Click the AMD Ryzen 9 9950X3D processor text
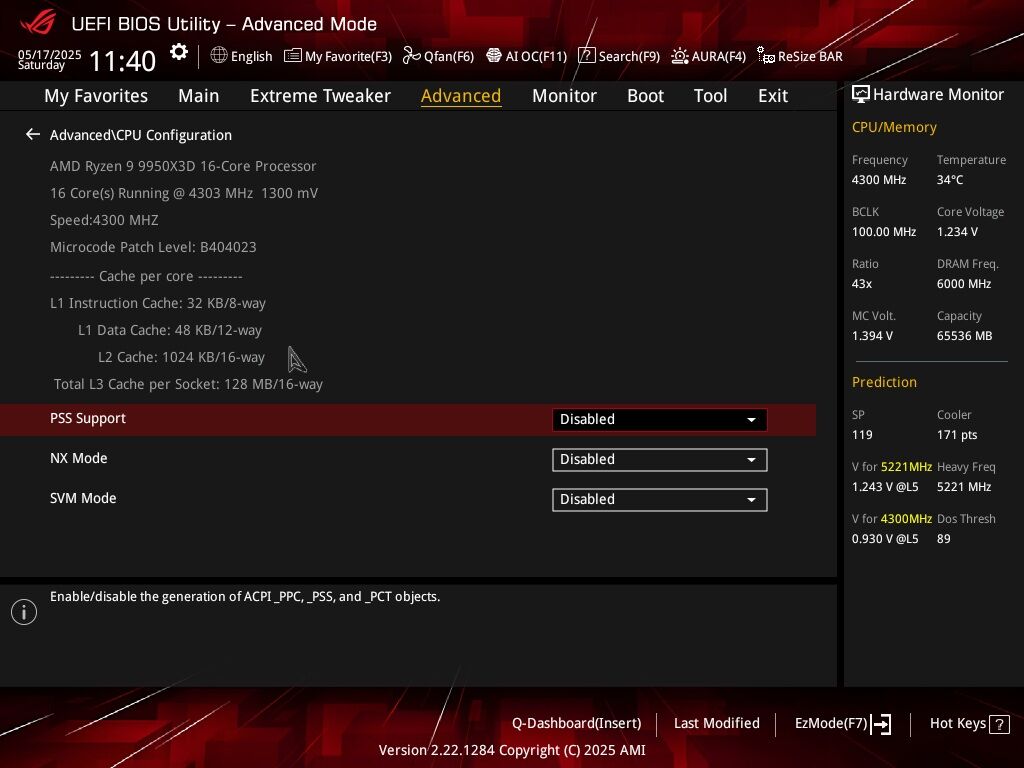Screen dimensions: 1024x768 (x=183, y=166)
